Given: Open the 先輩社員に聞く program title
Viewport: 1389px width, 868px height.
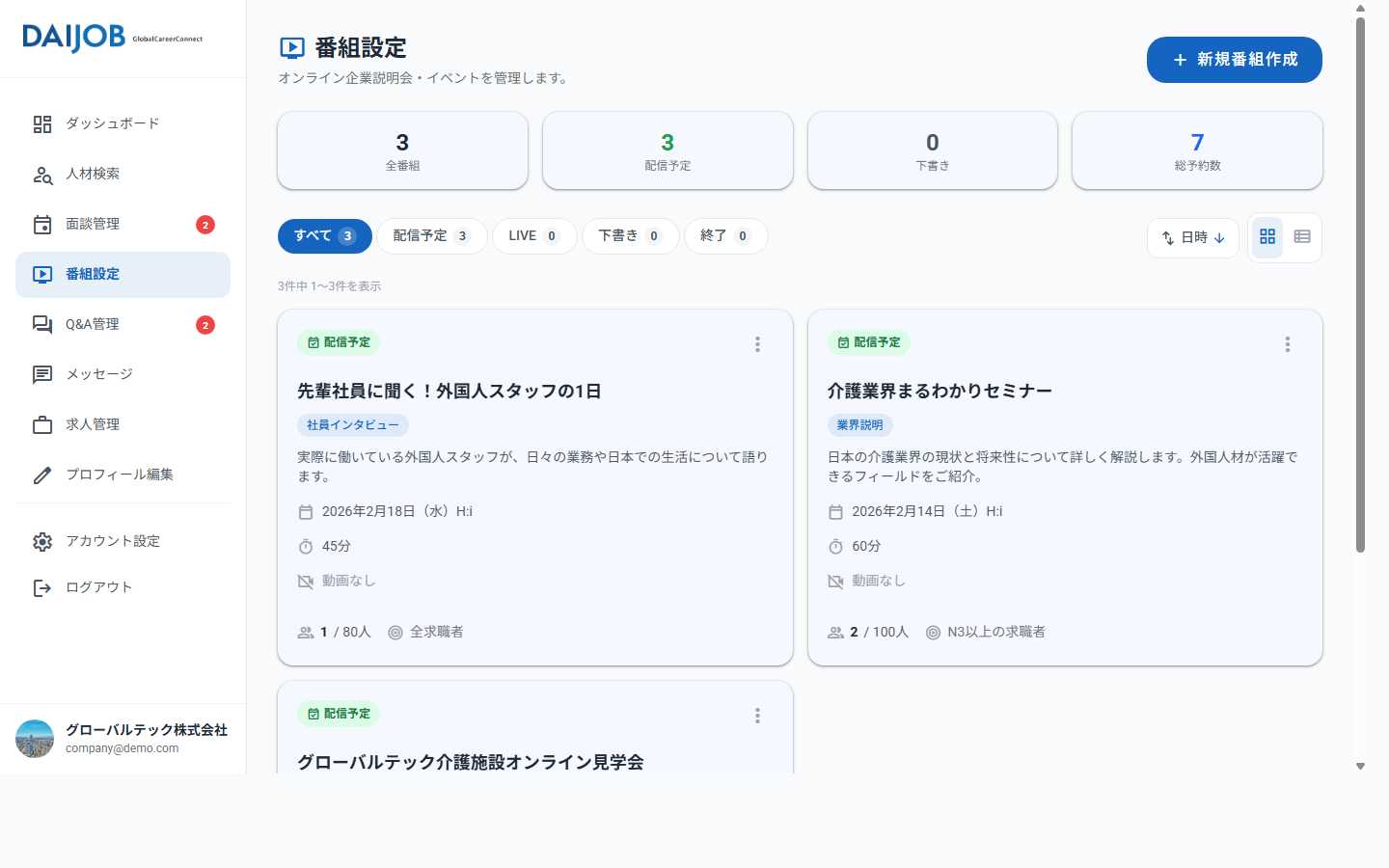Looking at the screenshot, I should coord(449,392).
